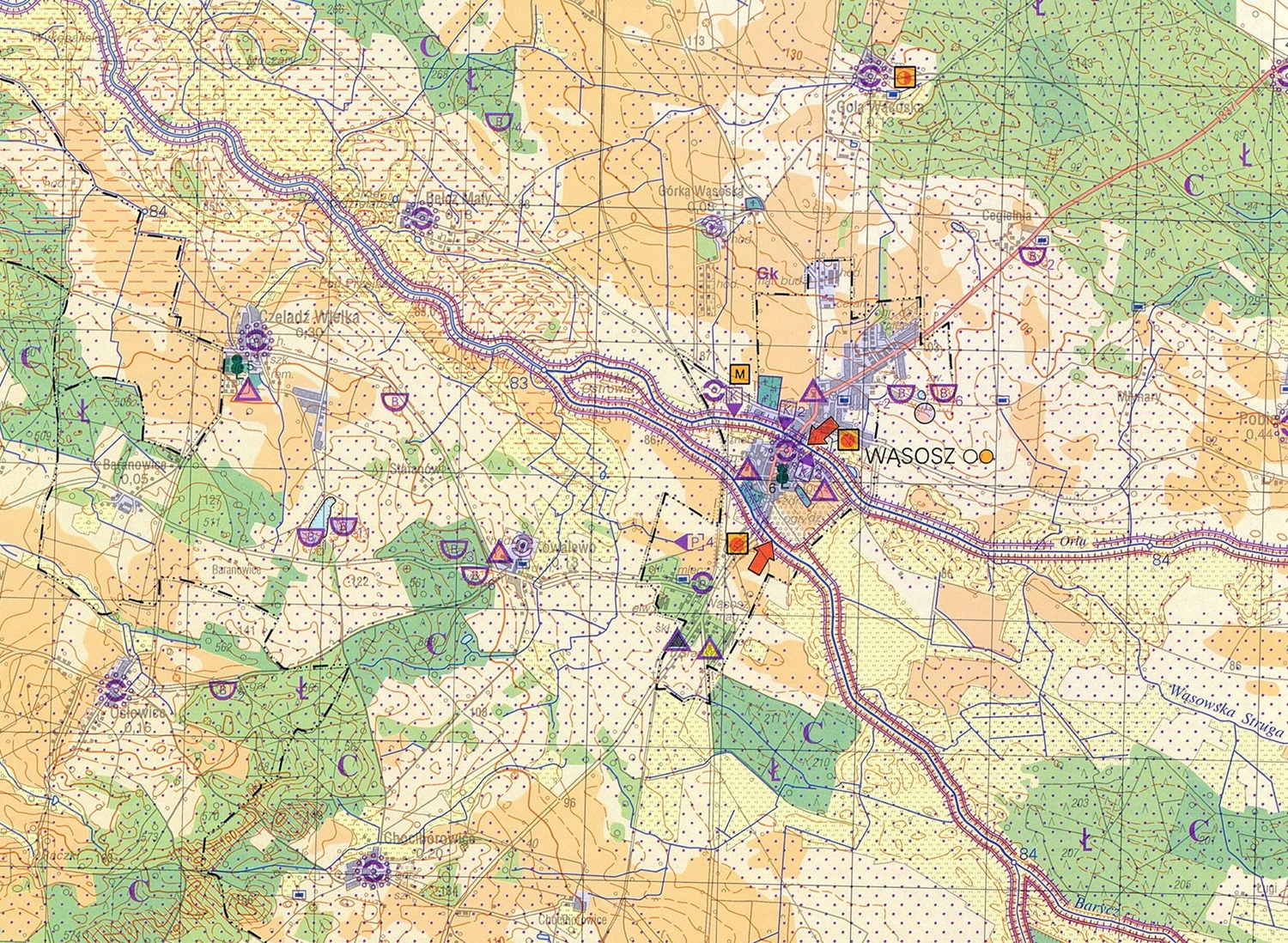Toggle the dark triangle symbol near the skł label
Viewport: 1288px width, 943px height.
pos(677,641)
